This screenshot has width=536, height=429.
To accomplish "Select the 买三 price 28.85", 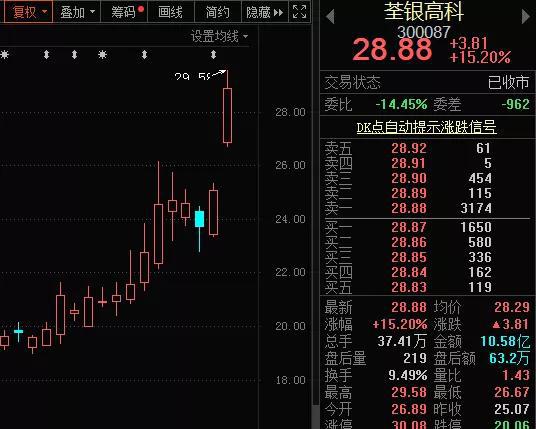I will (x=409, y=257).
